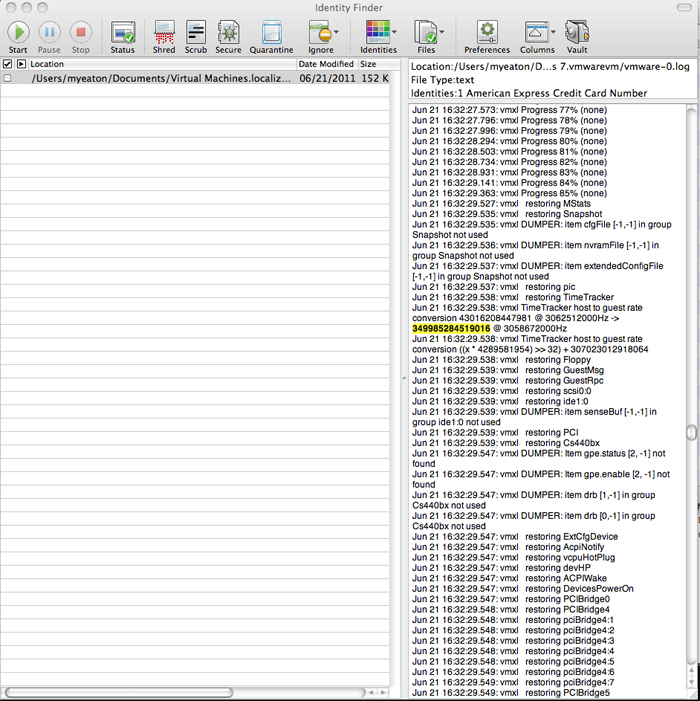The height and width of the screenshot is (701, 700).
Task: Click the 'restoring MStats' log line
Action: coord(501,204)
